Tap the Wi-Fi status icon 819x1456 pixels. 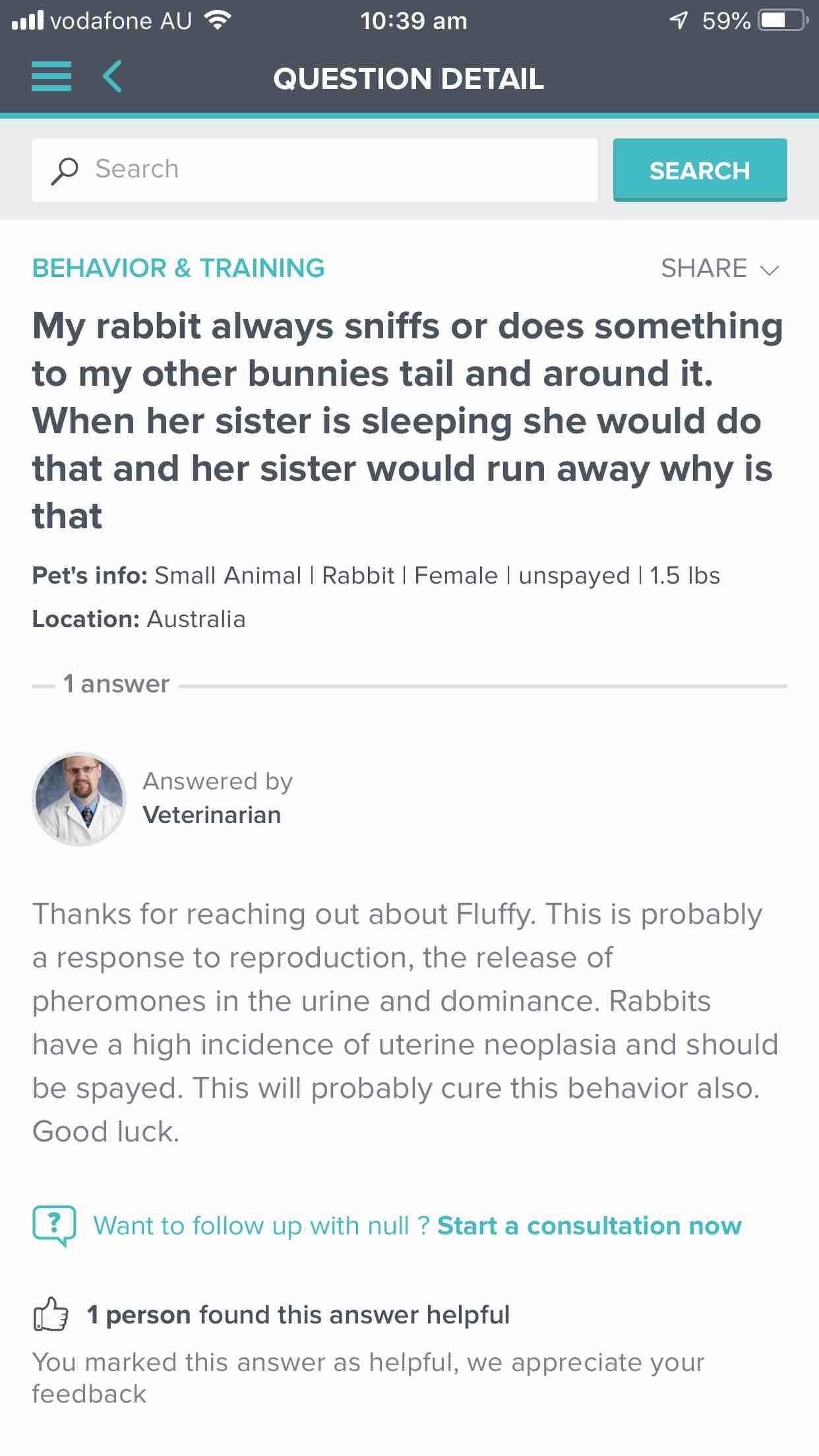point(217,21)
